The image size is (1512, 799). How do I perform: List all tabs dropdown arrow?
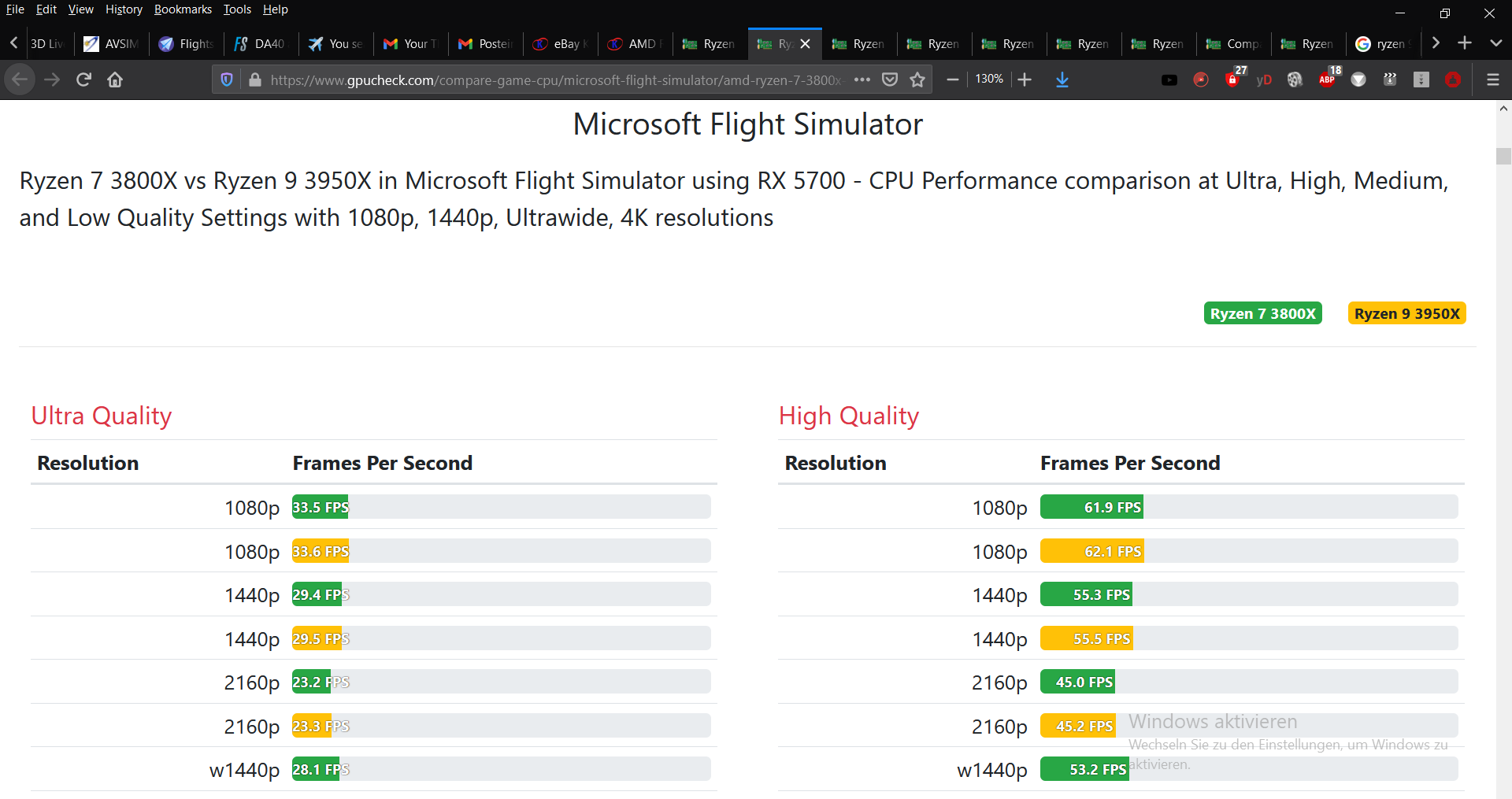[x=1496, y=43]
